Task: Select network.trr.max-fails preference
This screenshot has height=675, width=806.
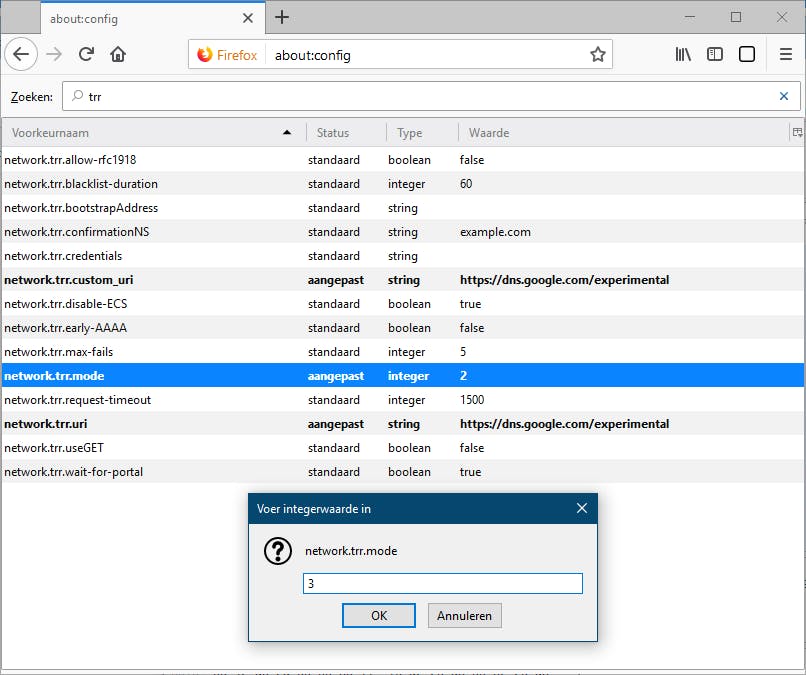Action: [403, 352]
